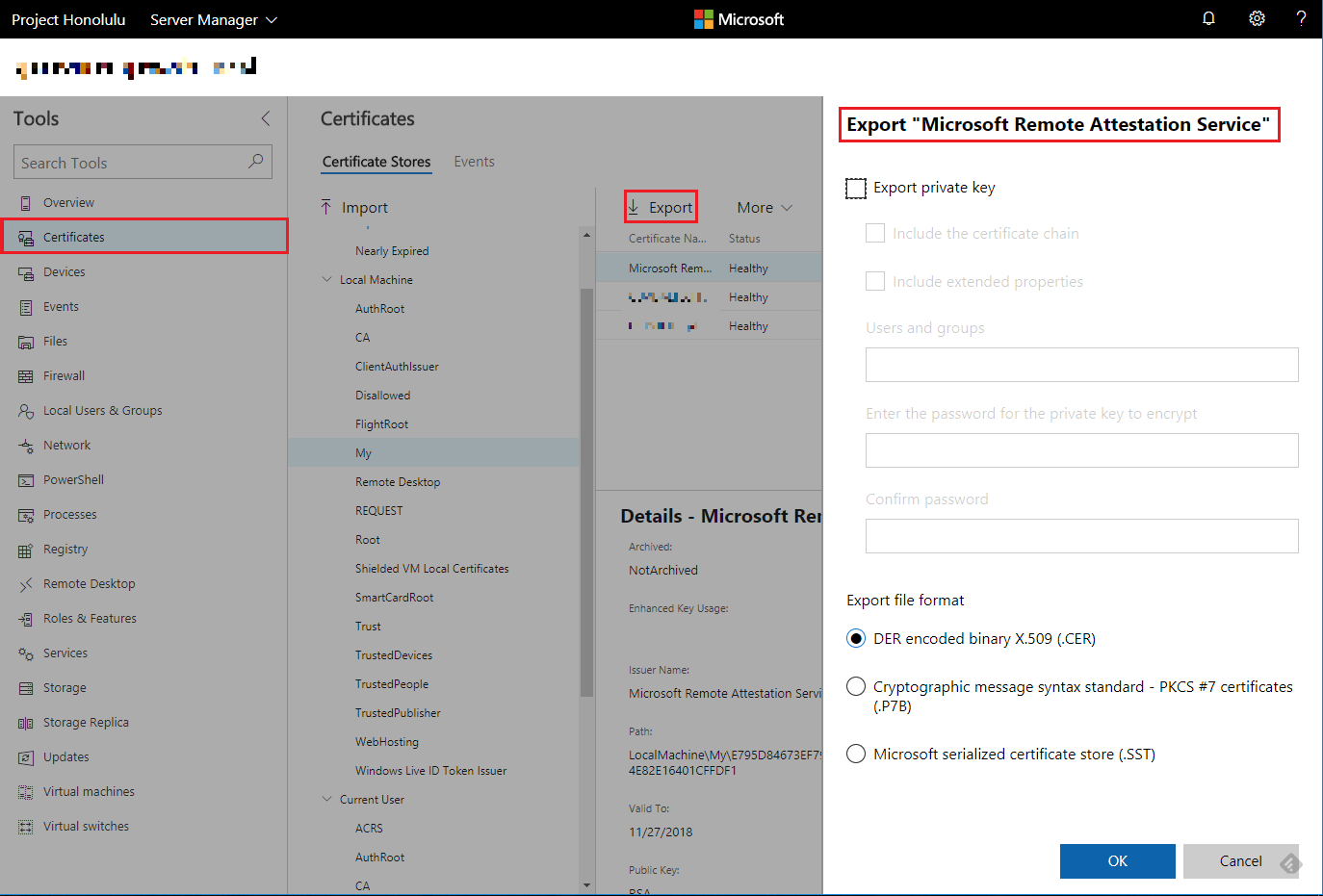Collapse the Local Machine tree node
This screenshot has height=896, width=1323.
(x=326, y=279)
